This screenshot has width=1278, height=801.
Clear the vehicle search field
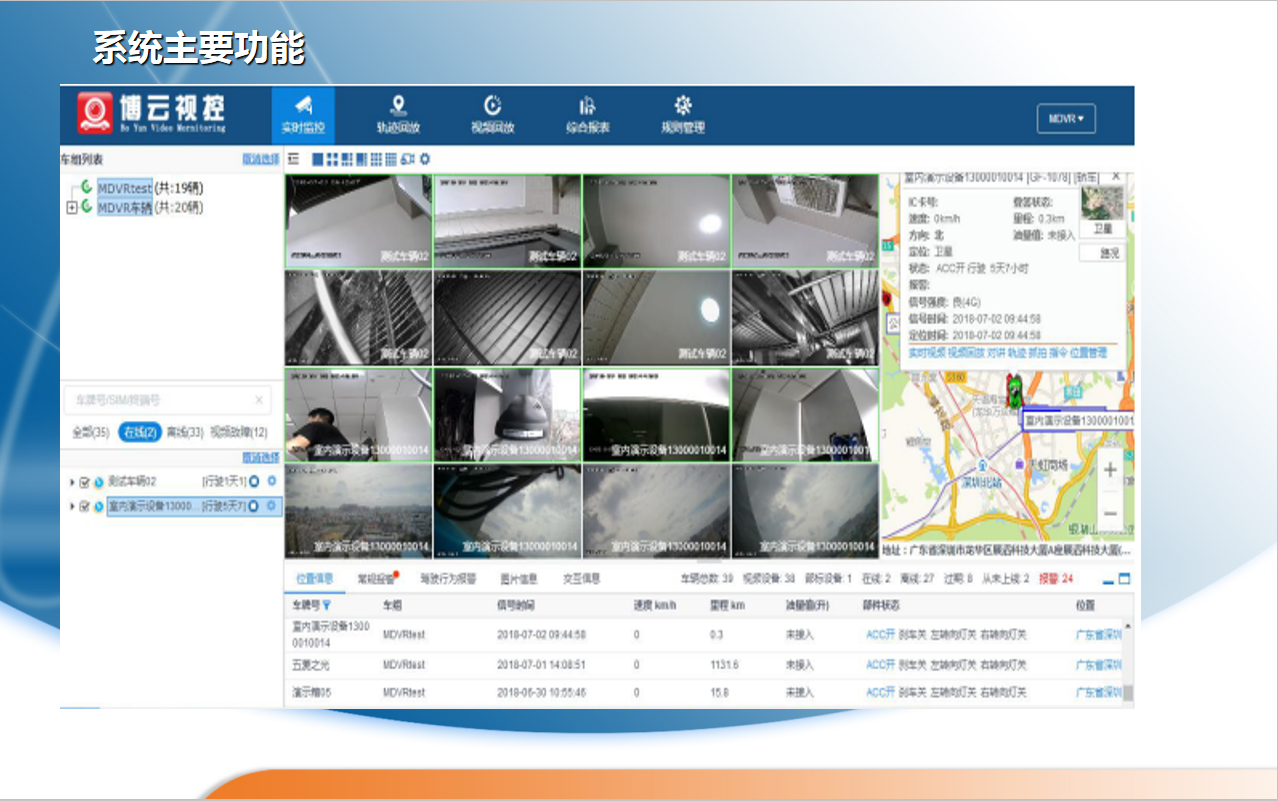click(x=259, y=401)
